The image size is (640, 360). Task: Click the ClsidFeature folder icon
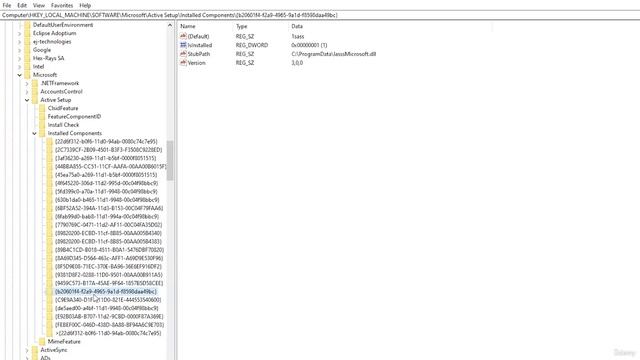pos(42,108)
